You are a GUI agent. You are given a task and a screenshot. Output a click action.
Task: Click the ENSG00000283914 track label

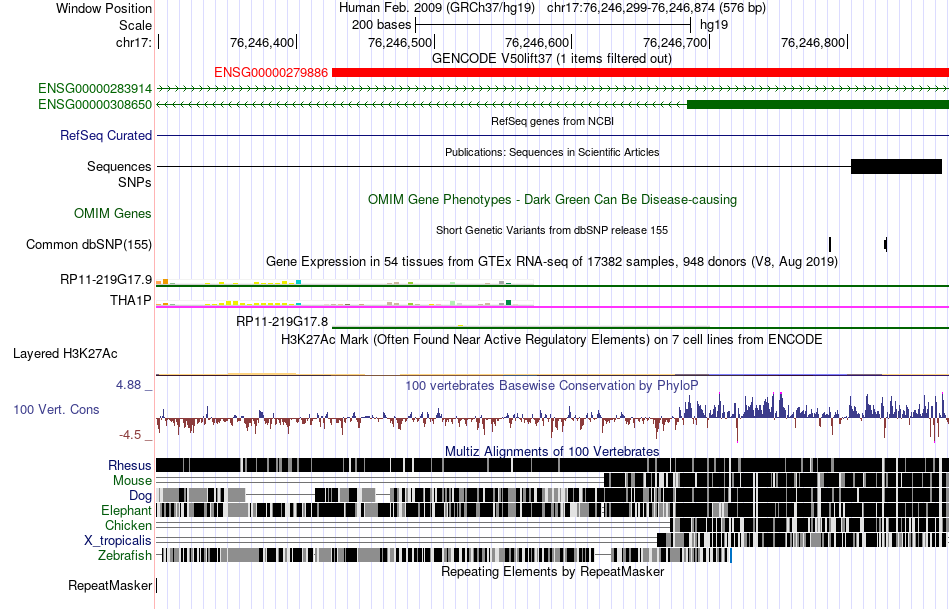tap(95, 88)
